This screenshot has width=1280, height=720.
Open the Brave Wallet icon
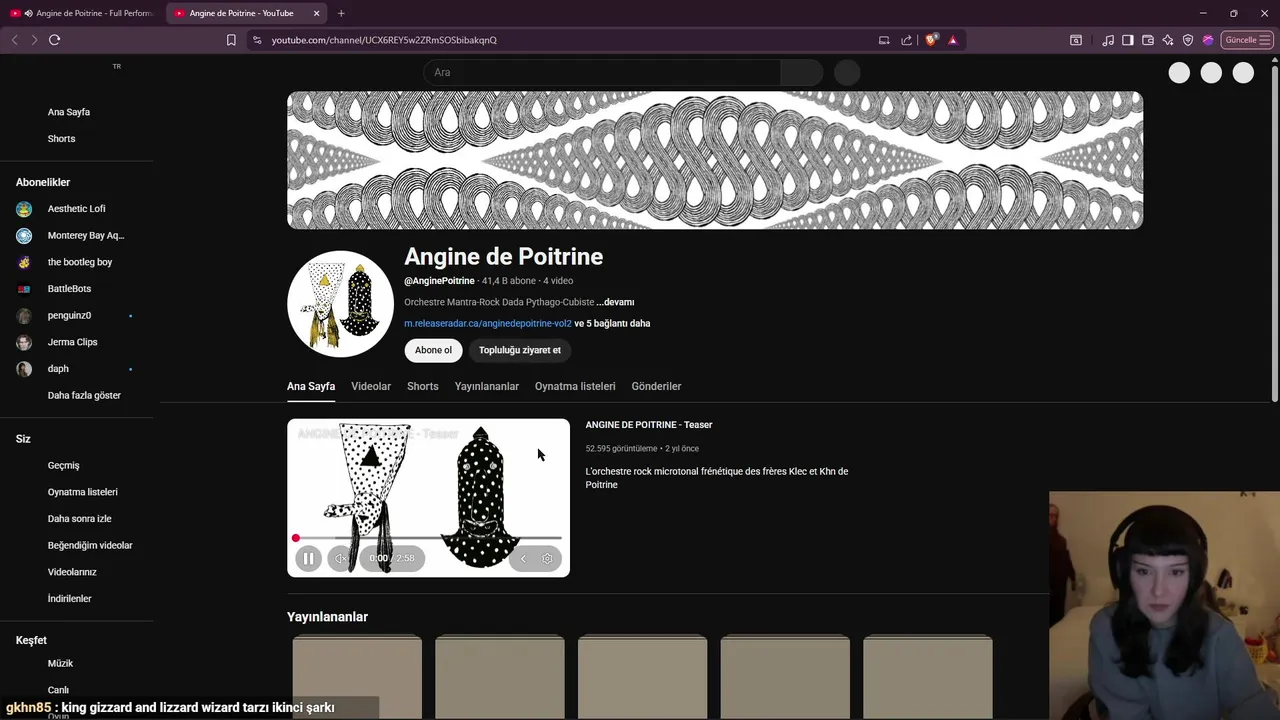pos(1148,40)
